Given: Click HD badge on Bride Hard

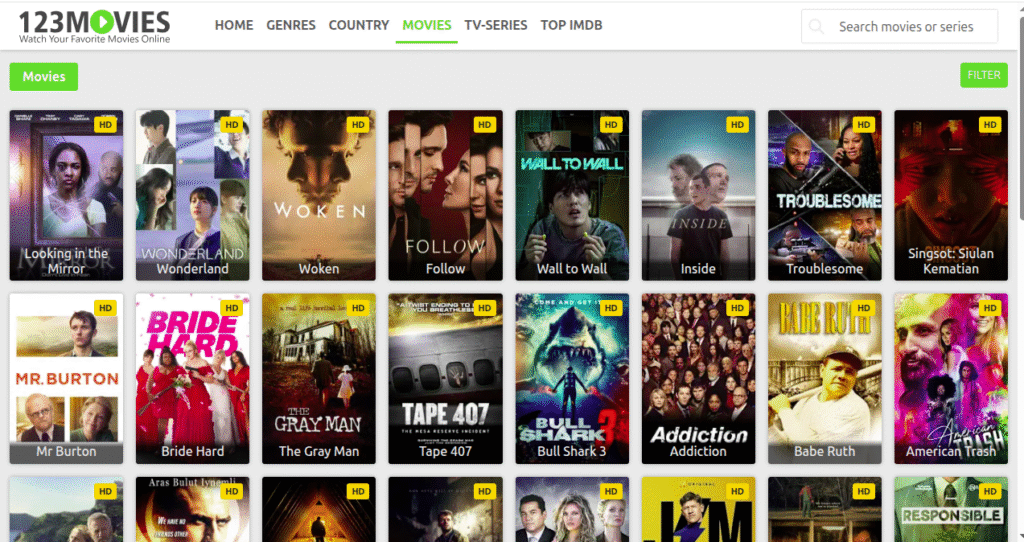Looking at the screenshot, I should 232,308.
